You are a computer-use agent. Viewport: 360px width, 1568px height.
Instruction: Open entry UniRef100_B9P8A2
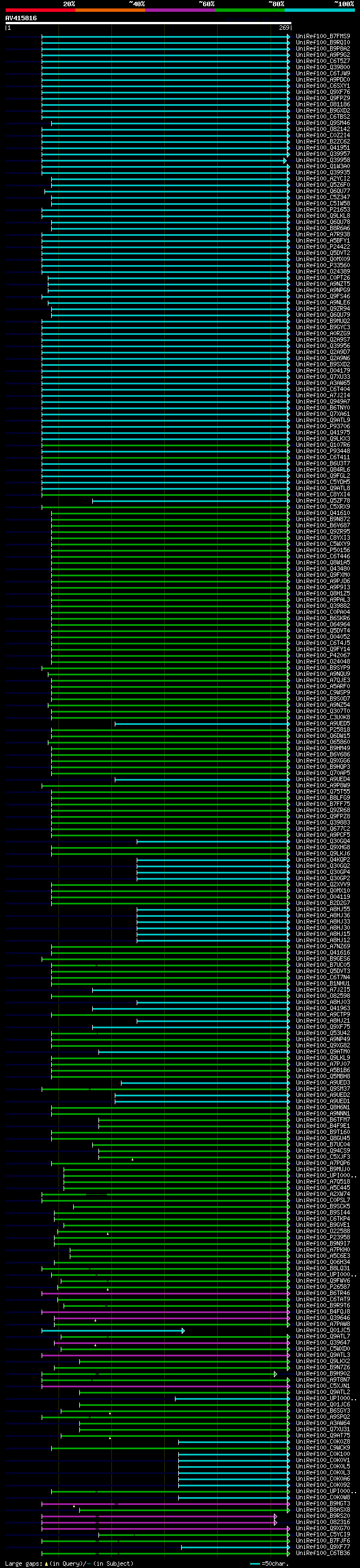tap(323, 49)
